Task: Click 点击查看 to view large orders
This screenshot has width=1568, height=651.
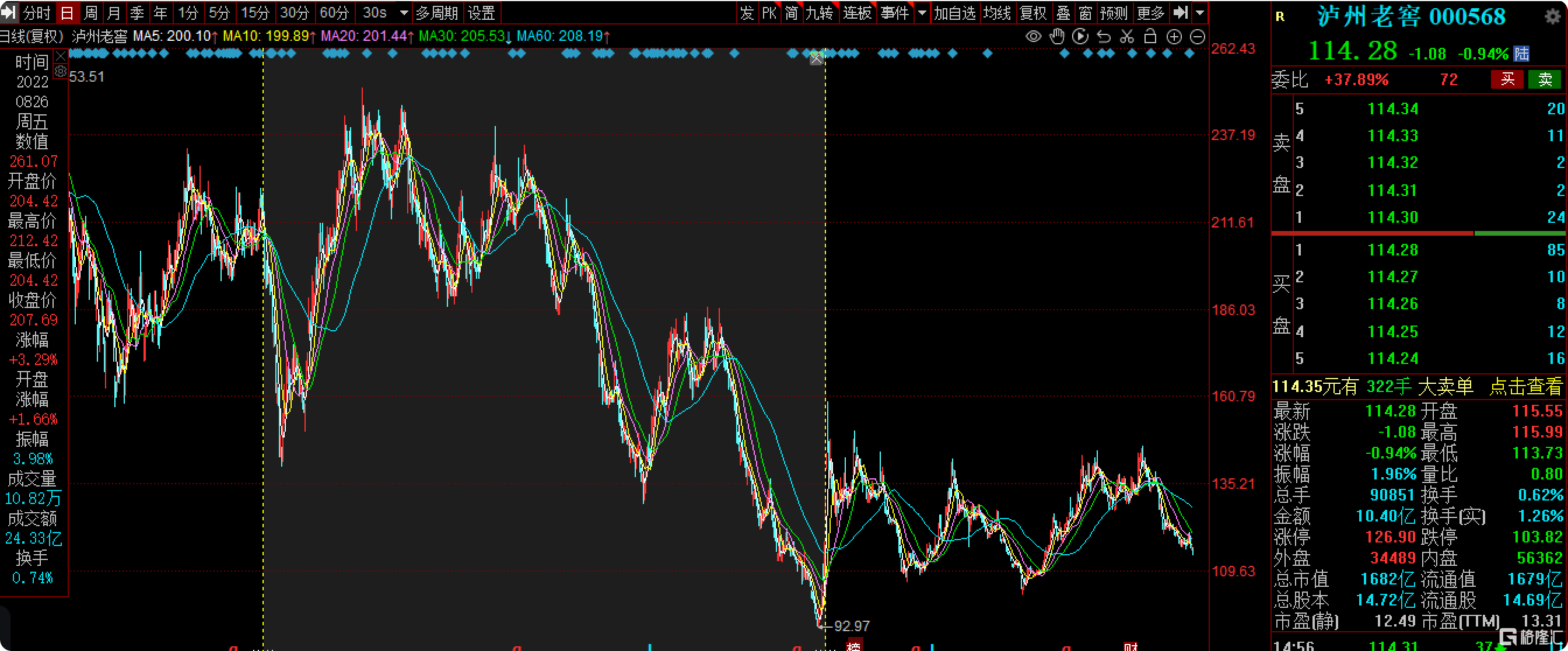Action: 1525,386
